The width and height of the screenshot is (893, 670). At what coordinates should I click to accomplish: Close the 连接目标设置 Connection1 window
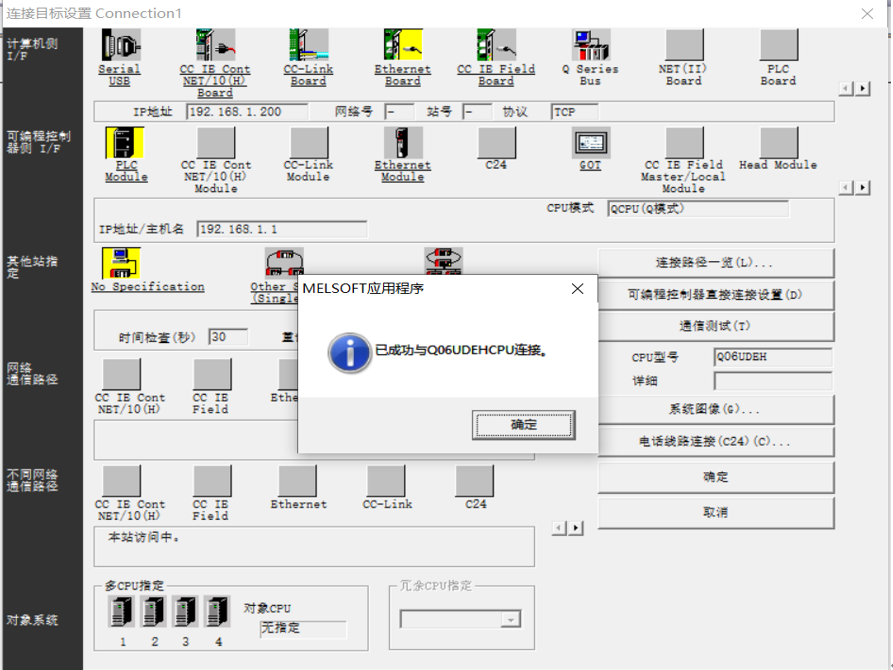867,14
